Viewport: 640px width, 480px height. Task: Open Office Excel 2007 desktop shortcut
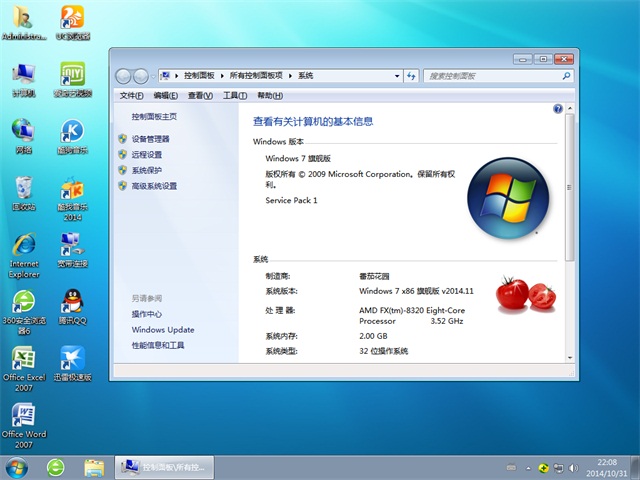click(x=24, y=369)
